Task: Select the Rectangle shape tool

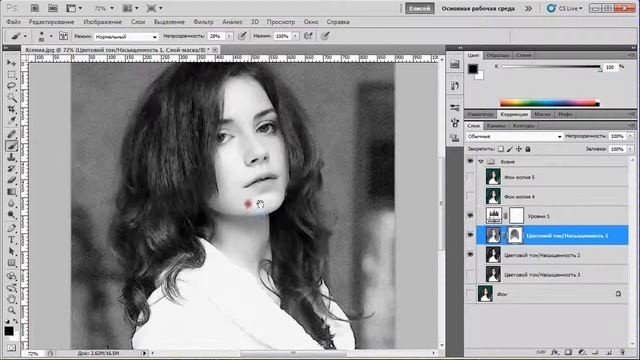Action: click(x=11, y=263)
